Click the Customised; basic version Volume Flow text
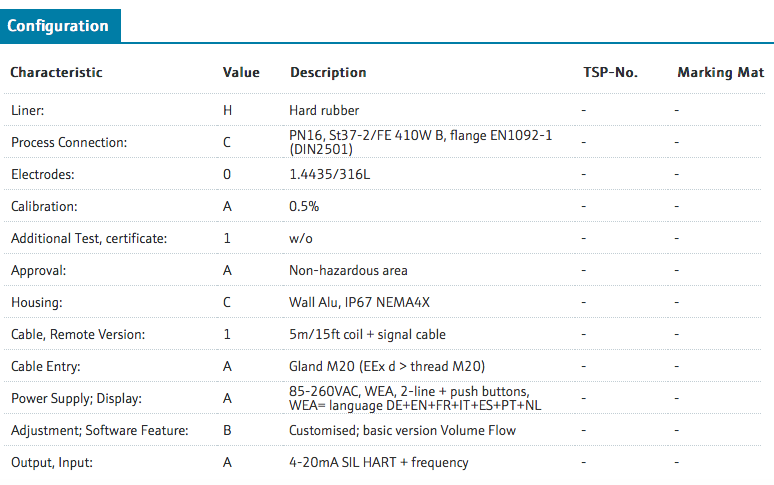The height and width of the screenshot is (485, 774). pyautogui.click(x=402, y=430)
